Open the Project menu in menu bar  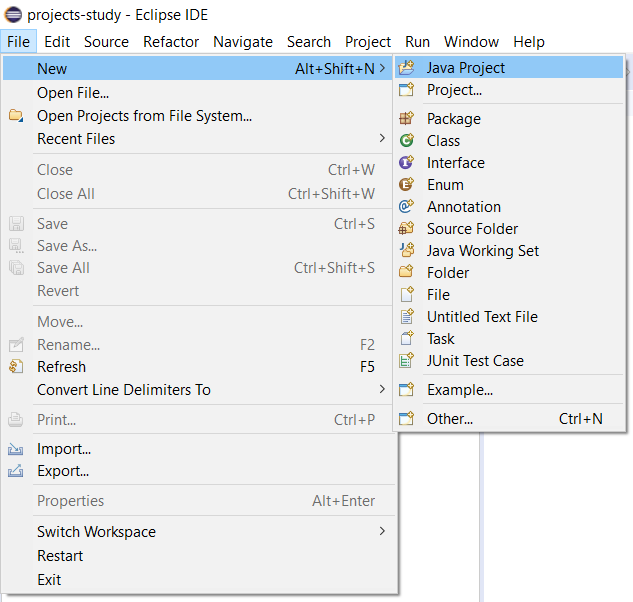[x=368, y=42]
